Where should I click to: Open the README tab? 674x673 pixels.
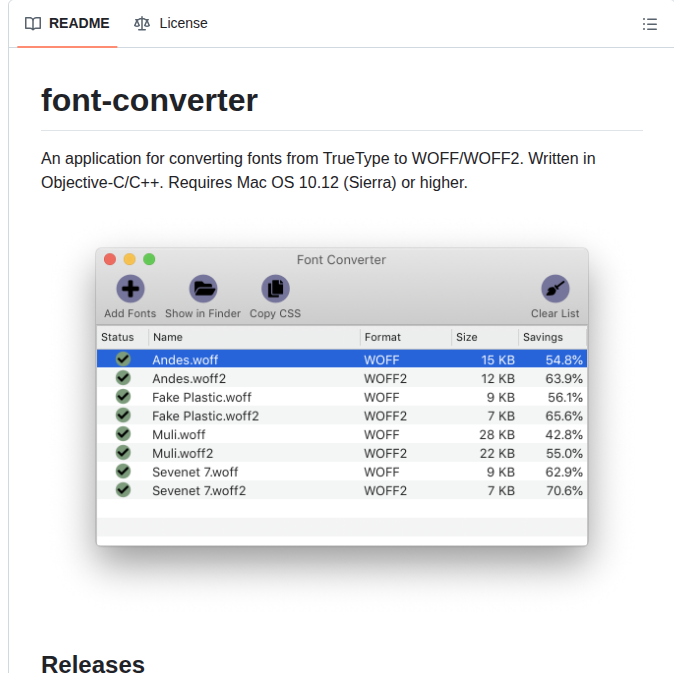tap(67, 23)
